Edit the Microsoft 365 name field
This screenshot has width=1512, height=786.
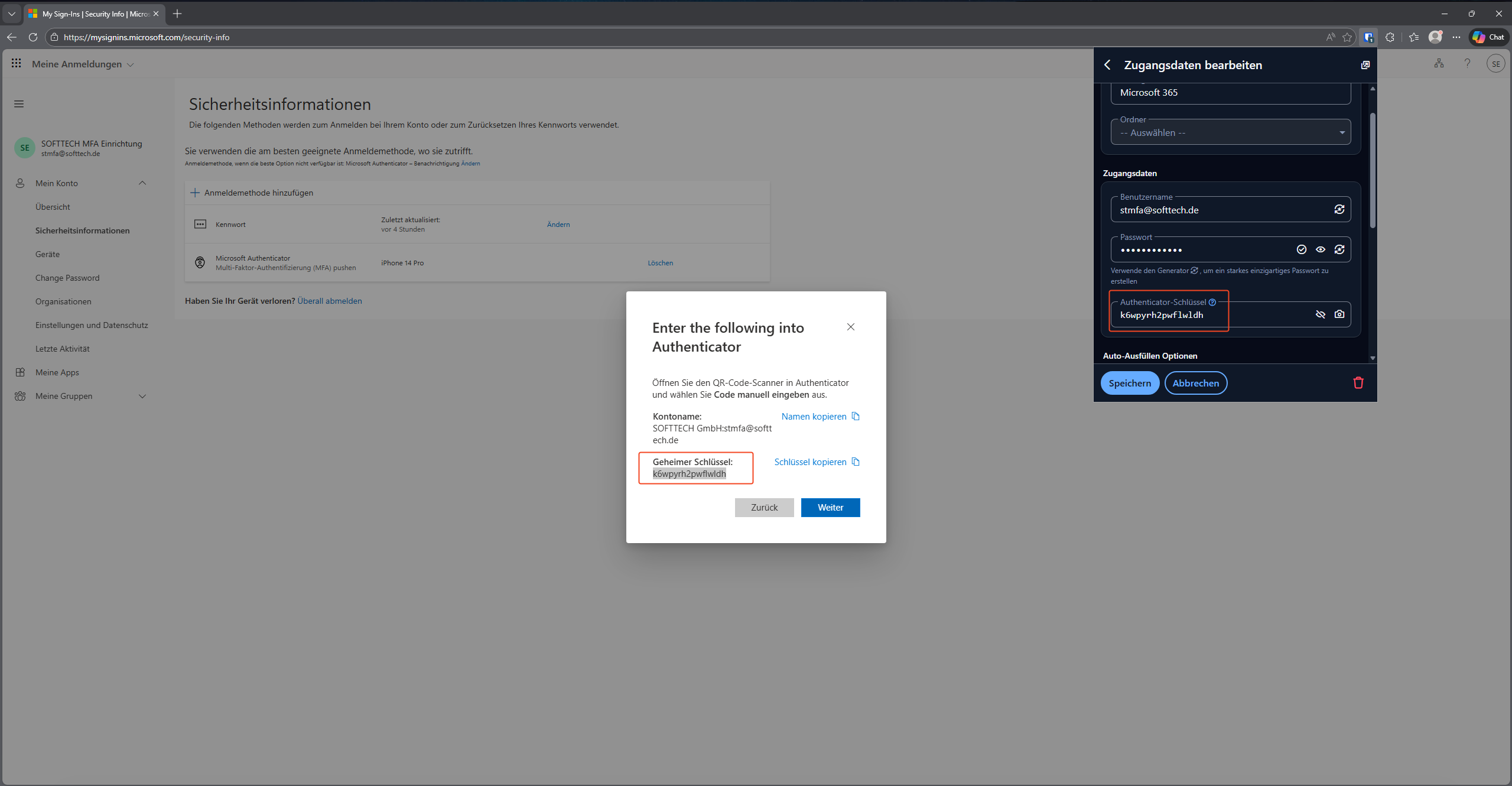pos(1231,93)
